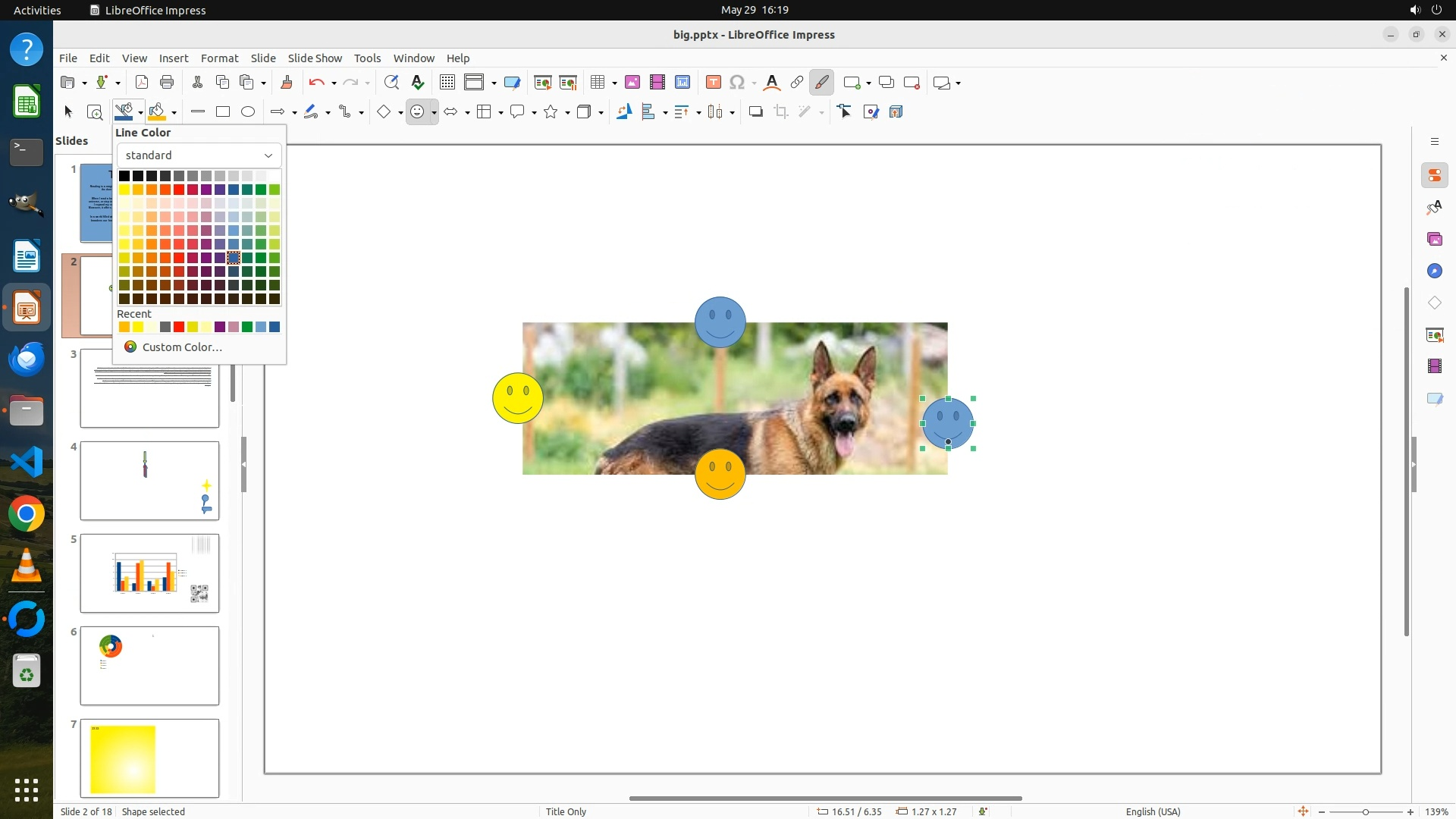Open the Slide Show menu
1456x819 pixels.
pos(315,58)
